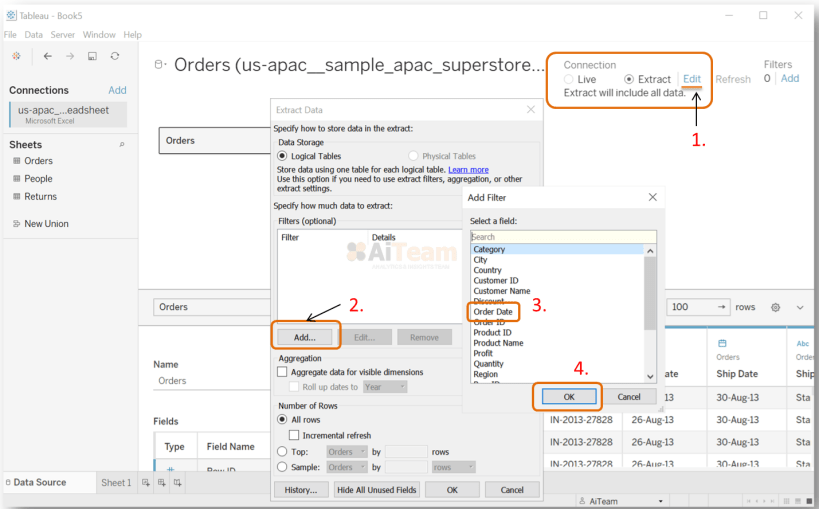Open Sample Orders table dropdown
The height and width of the screenshot is (509, 819).
coord(347,467)
